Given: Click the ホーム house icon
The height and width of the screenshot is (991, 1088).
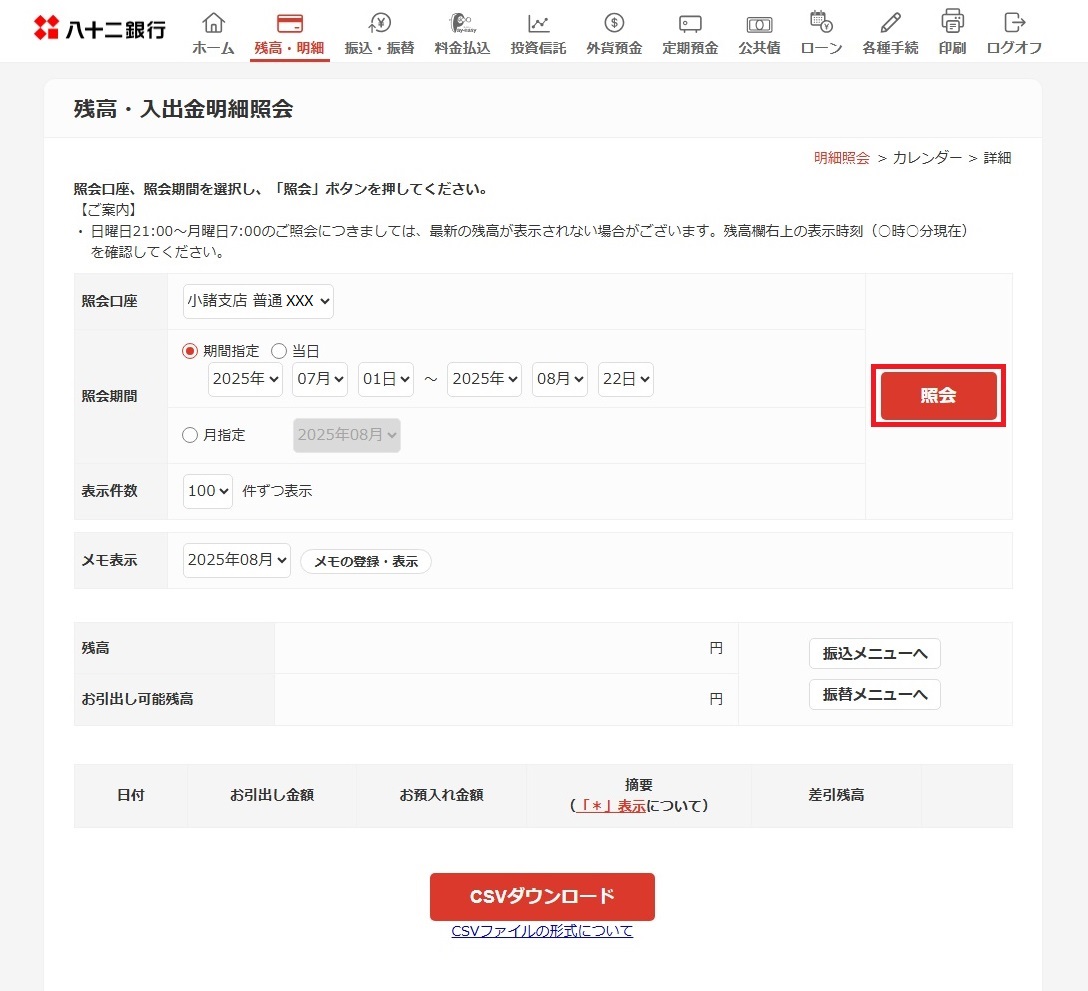Looking at the screenshot, I should click(213, 23).
